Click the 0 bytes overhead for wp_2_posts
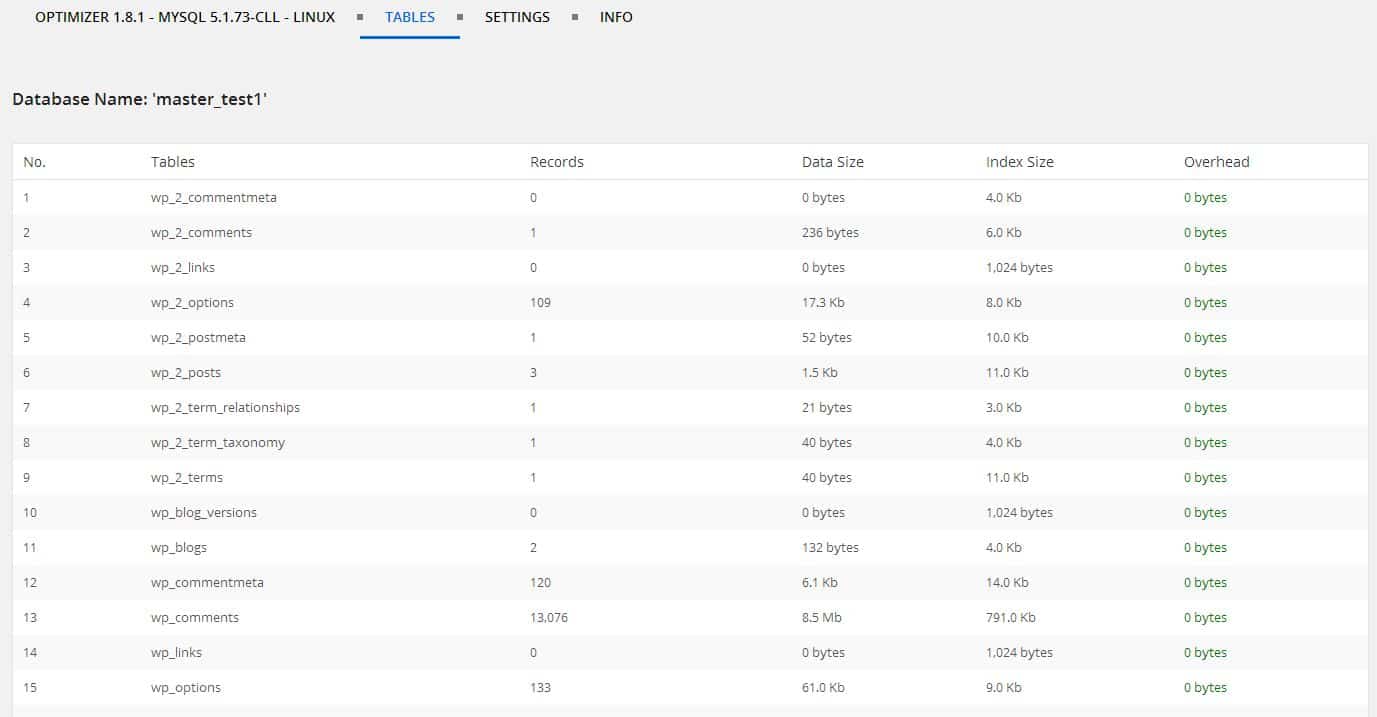Image resolution: width=1377 pixels, height=717 pixels. click(x=1204, y=372)
